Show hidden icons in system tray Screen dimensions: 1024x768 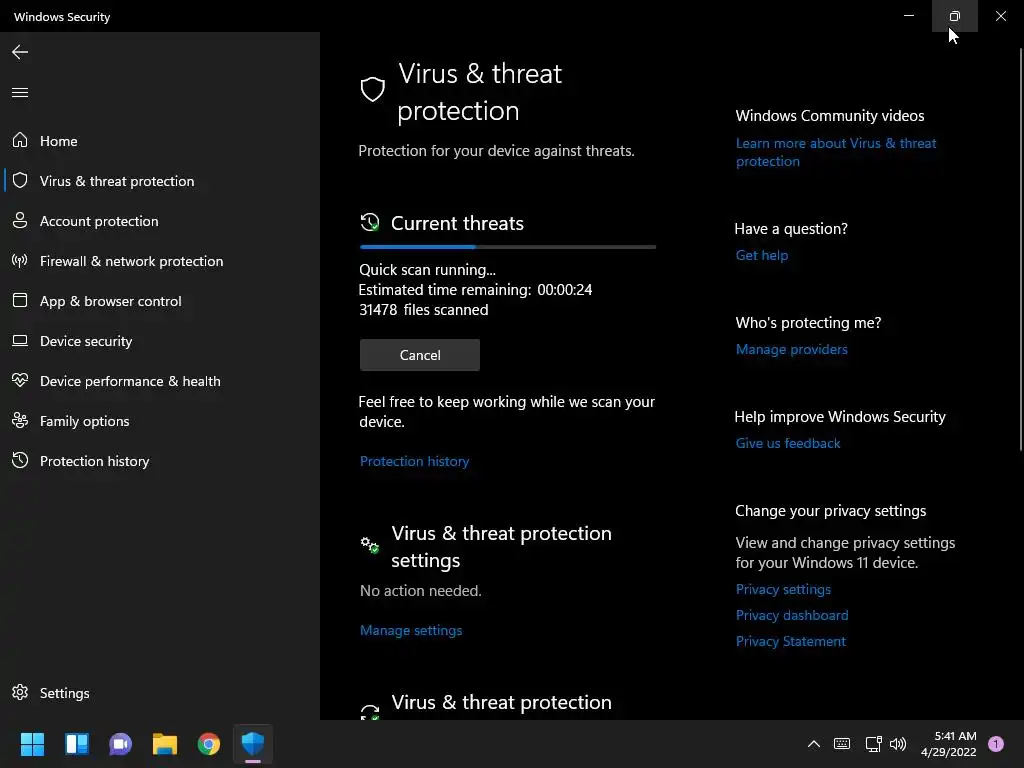tap(814, 744)
